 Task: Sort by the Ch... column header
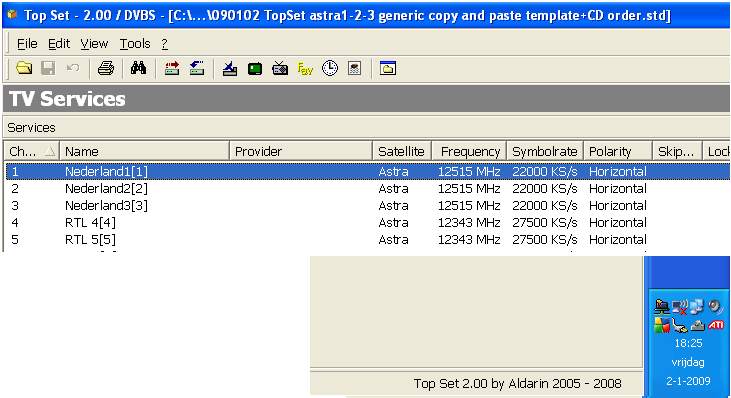32,151
